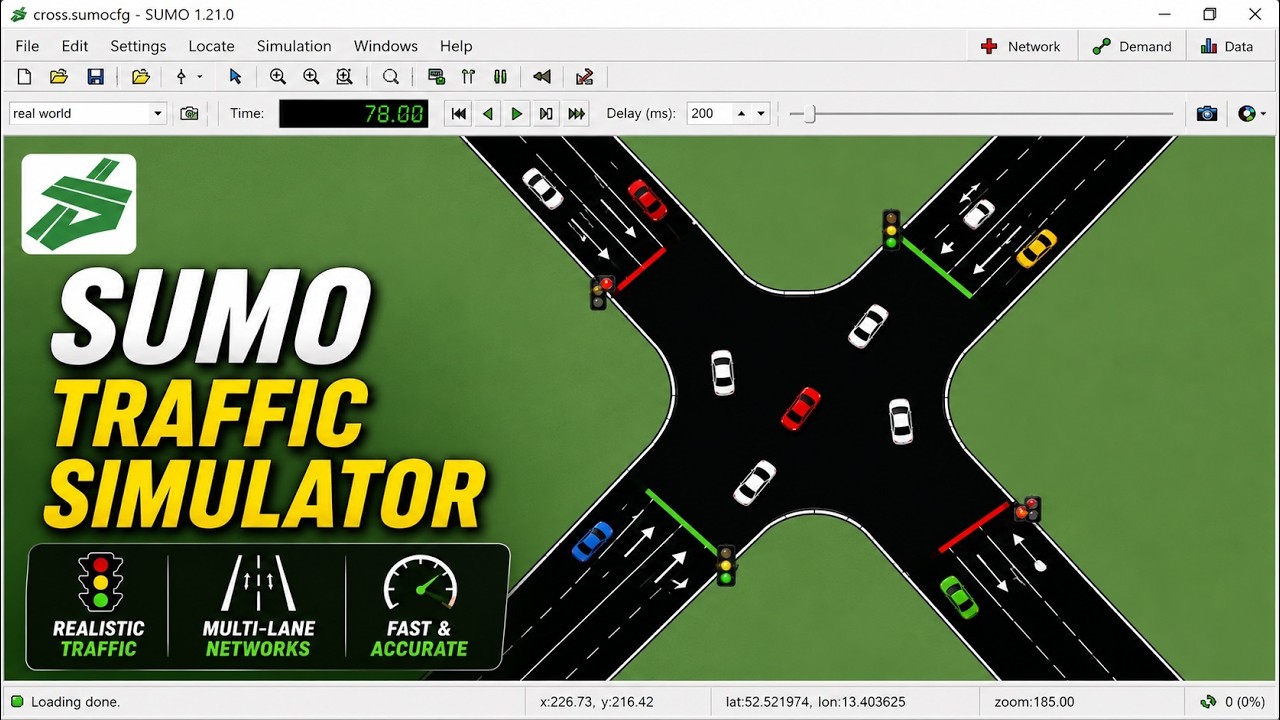Click the green backward play arrow
This screenshot has width=1280, height=720.
coord(488,114)
